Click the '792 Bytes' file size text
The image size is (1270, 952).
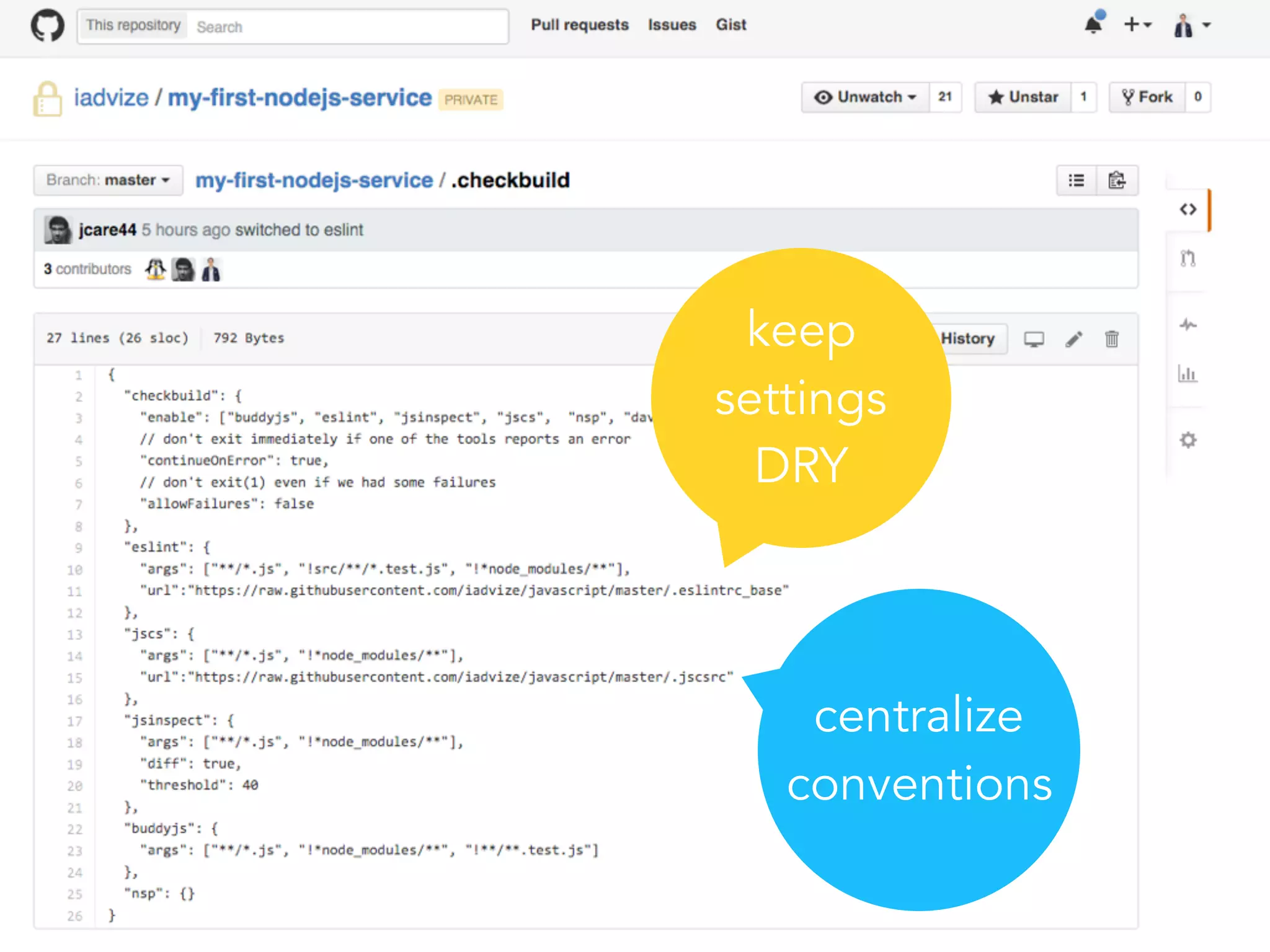click(249, 338)
